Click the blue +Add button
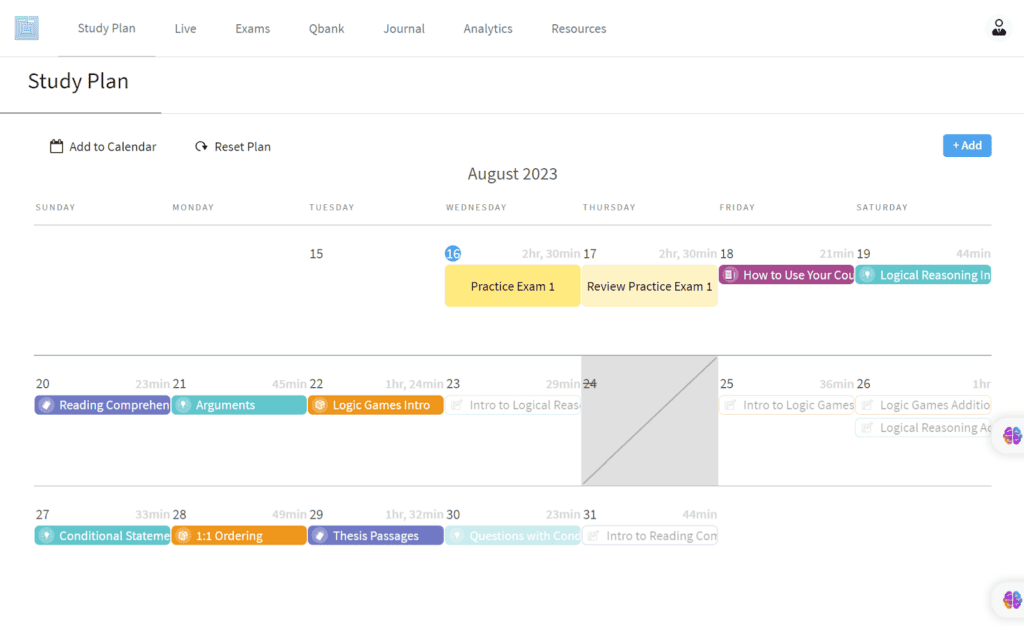 [x=966, y=145]
